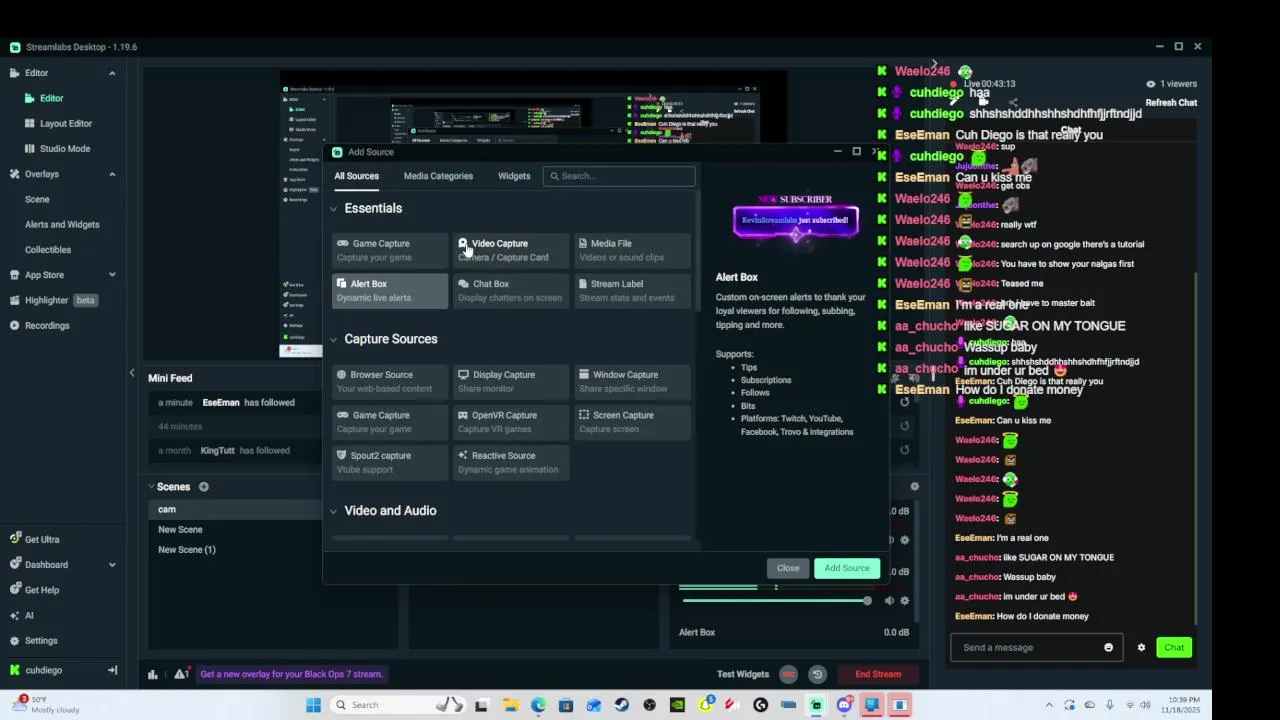
Task: Collapse the Editor sidebar group
Action: [x=112, y=73]
